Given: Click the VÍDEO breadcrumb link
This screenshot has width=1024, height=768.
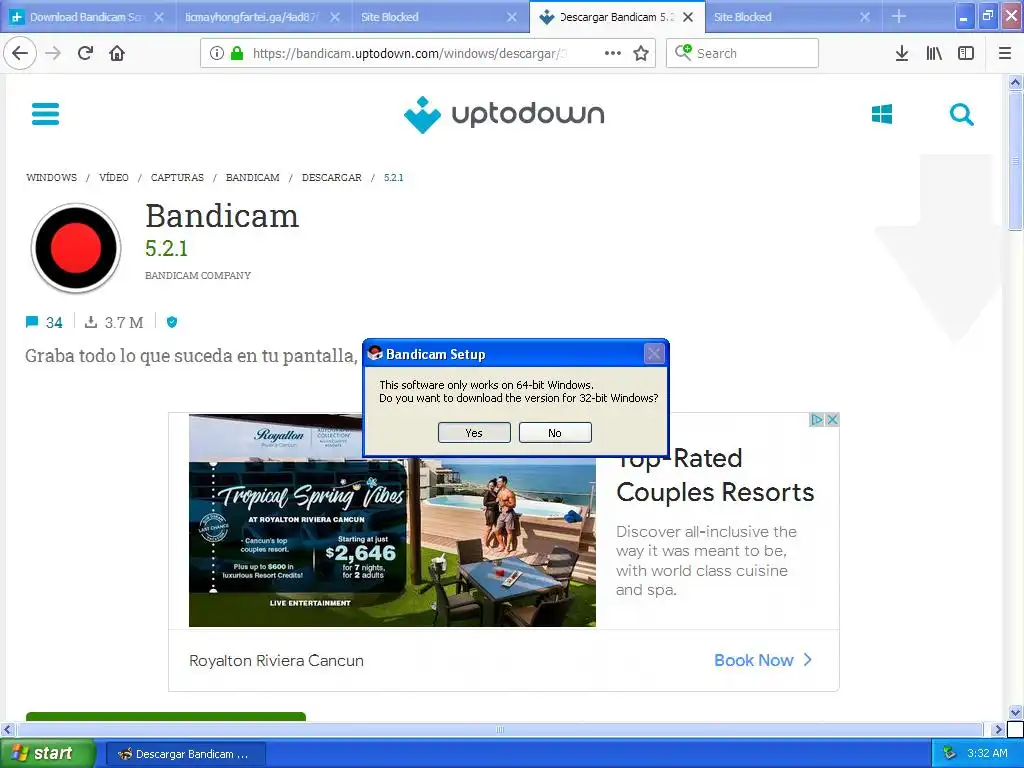Looking at the screenshot, I should point(114,178).
